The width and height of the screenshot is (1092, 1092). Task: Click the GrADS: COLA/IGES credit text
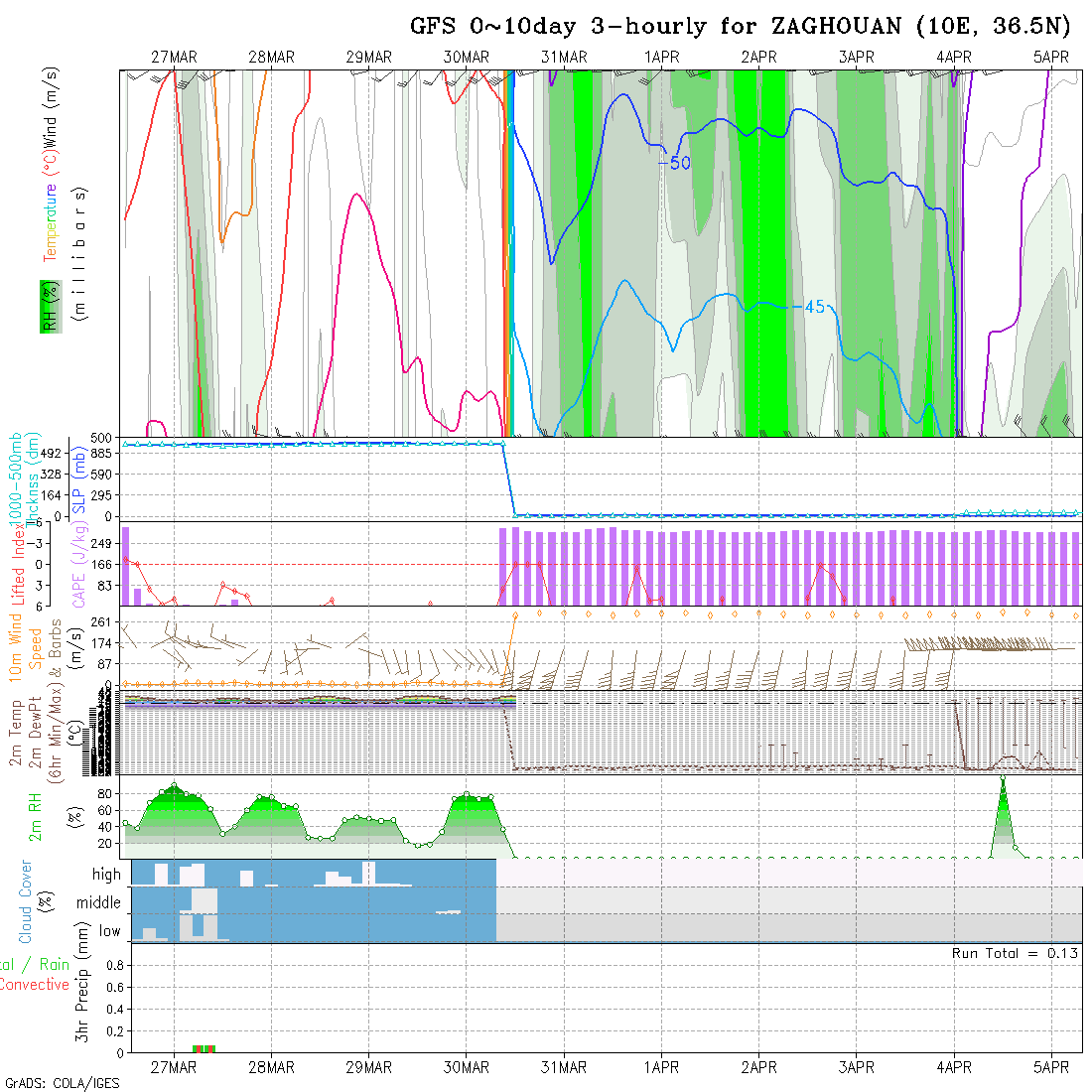pos(62,1083)
